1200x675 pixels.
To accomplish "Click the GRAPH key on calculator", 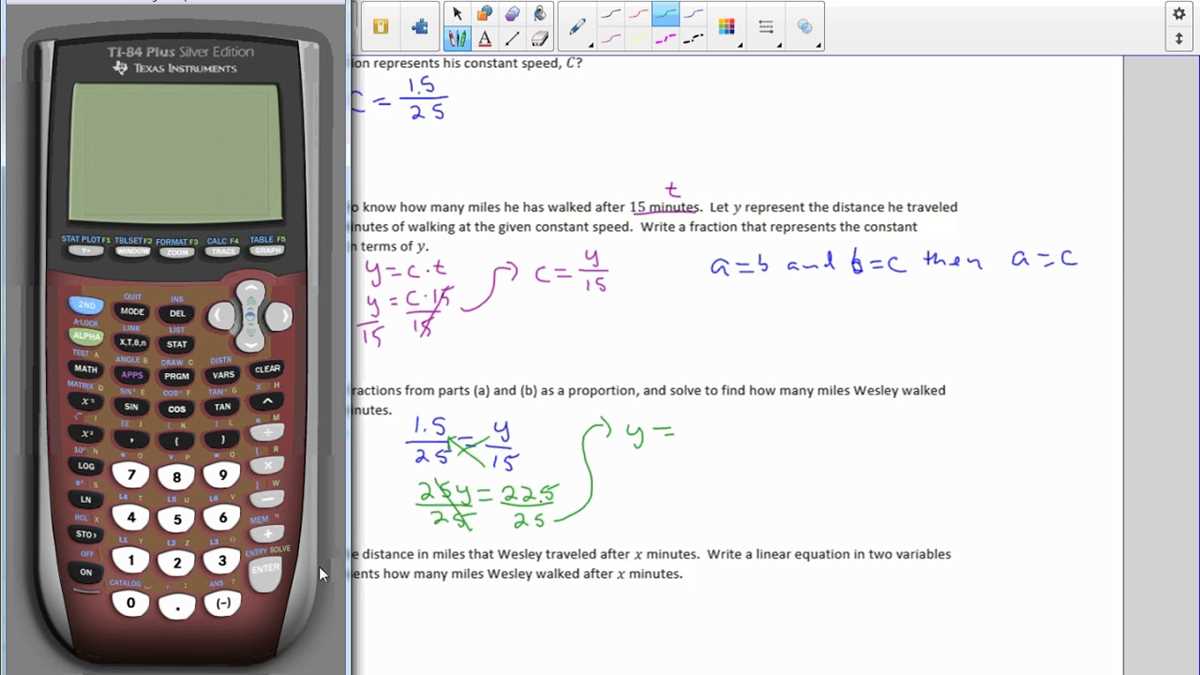I will point(267,250).
